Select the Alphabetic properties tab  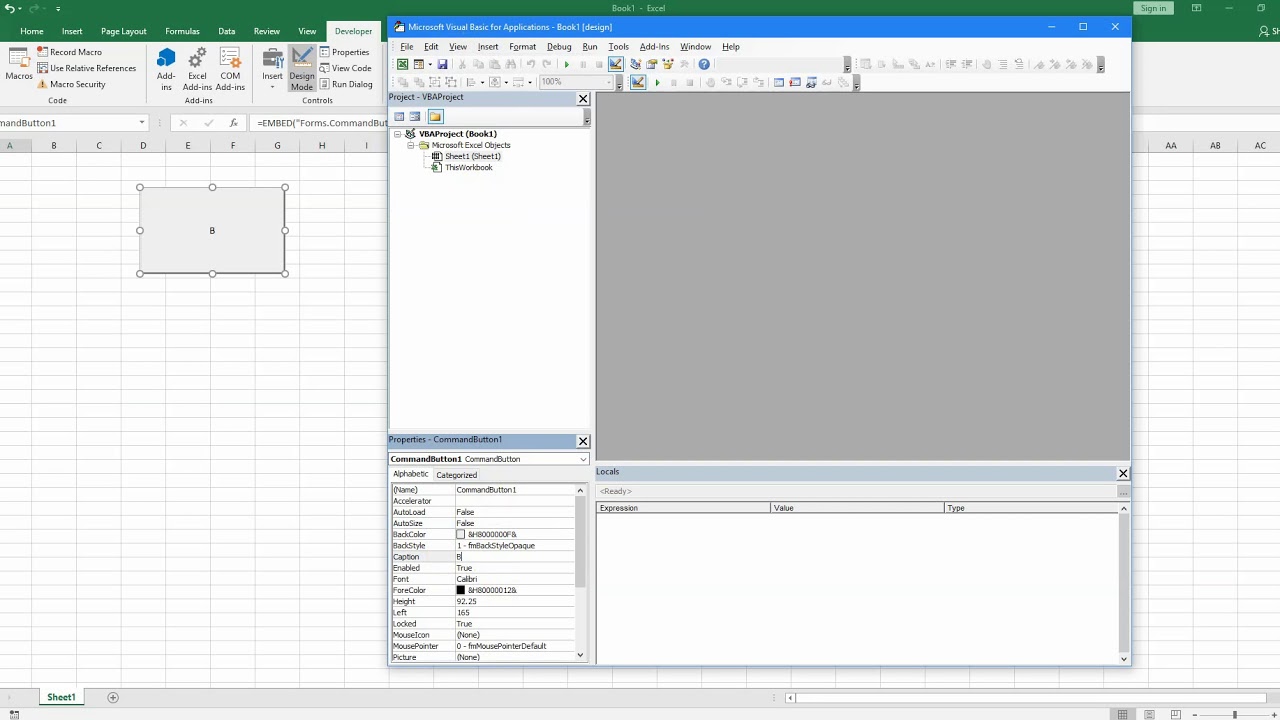click(410, 474)
